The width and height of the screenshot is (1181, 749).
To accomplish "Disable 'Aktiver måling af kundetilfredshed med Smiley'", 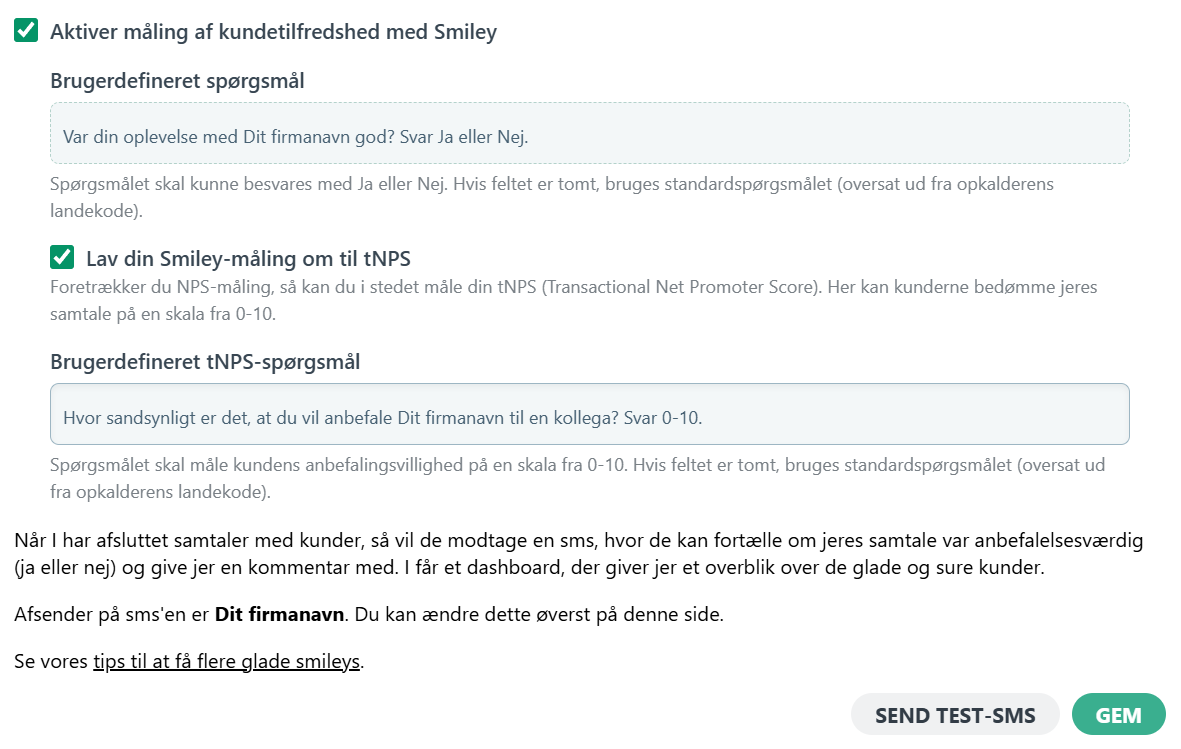I will [23, 30].
